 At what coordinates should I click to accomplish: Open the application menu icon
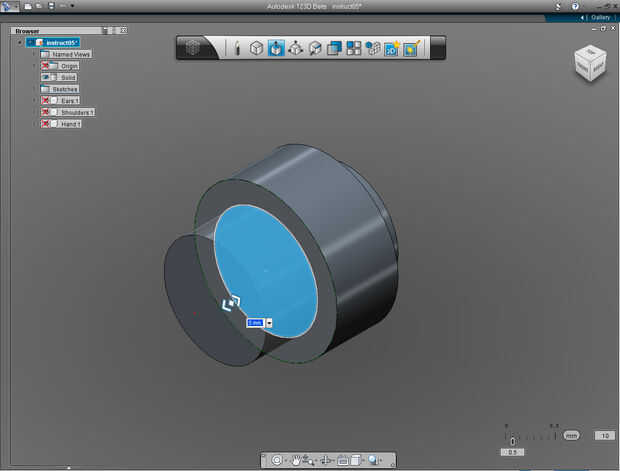click(7, 6)
